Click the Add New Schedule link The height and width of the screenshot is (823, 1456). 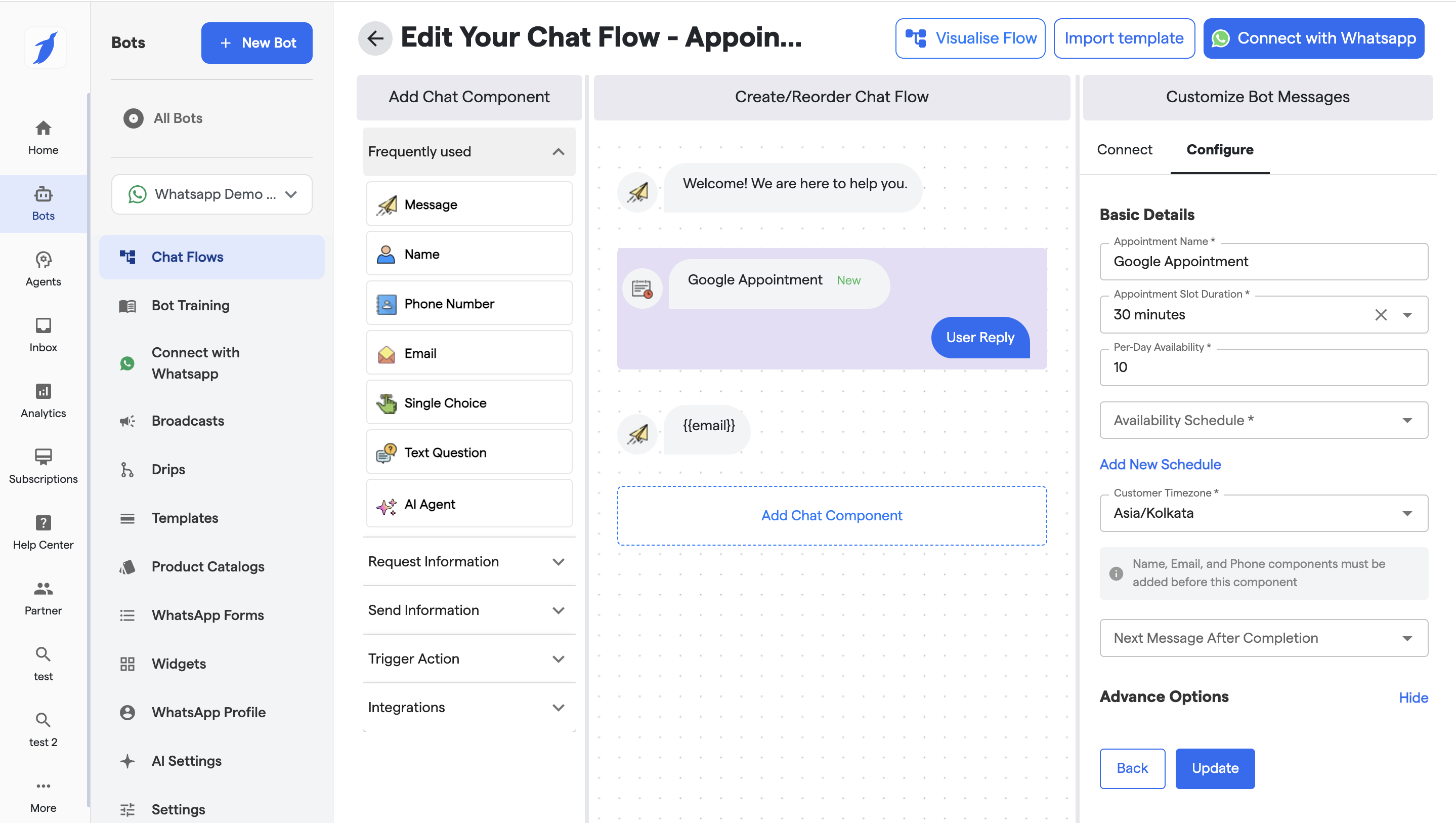pyautogui.click(x=1160, y=464)
